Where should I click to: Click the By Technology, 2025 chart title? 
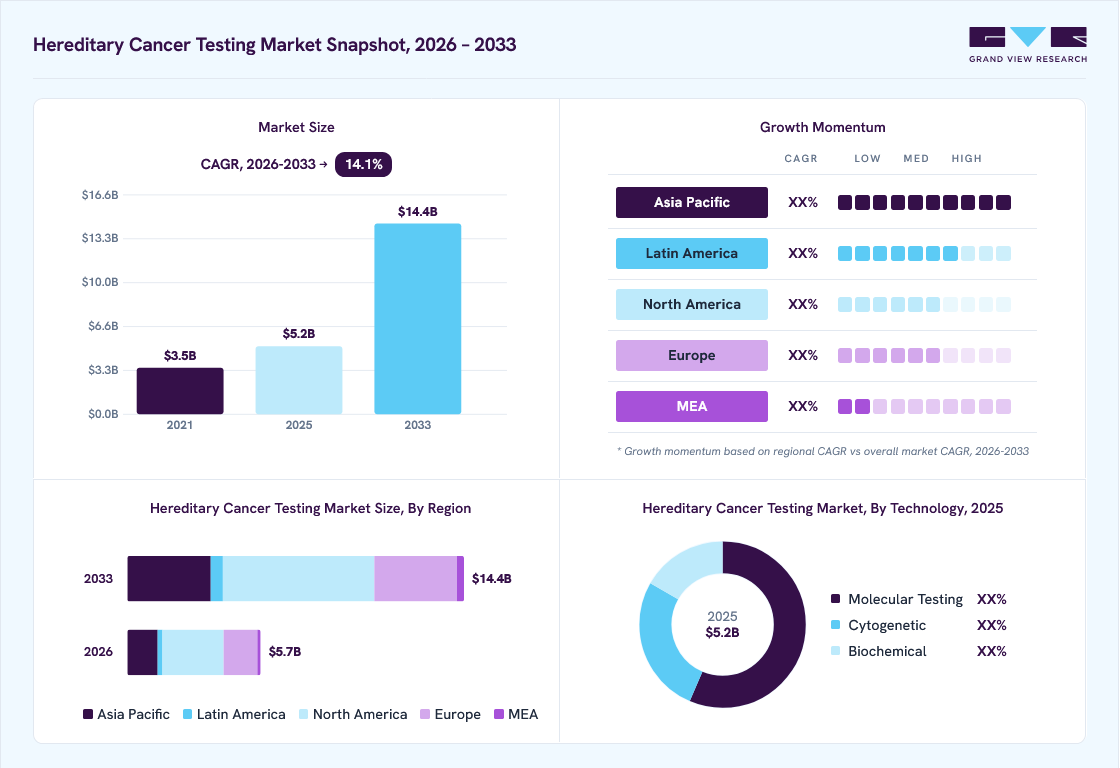(x=823, y=508)
